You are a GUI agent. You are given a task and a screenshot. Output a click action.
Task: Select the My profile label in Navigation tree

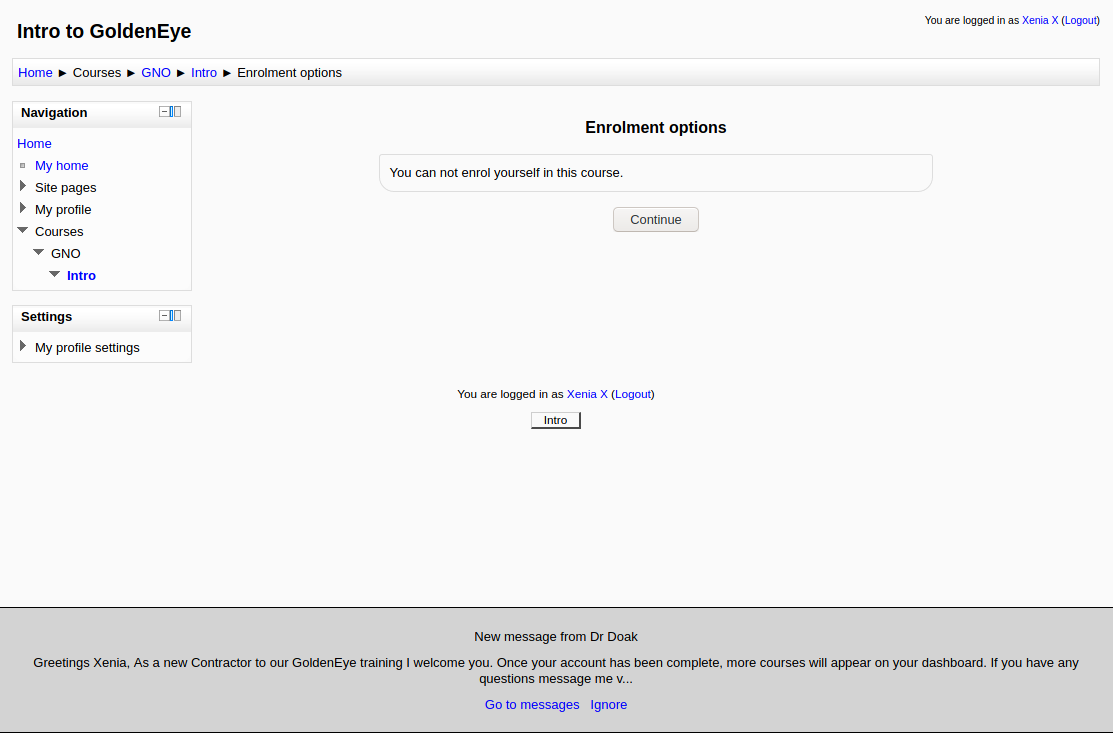(63, 209)
